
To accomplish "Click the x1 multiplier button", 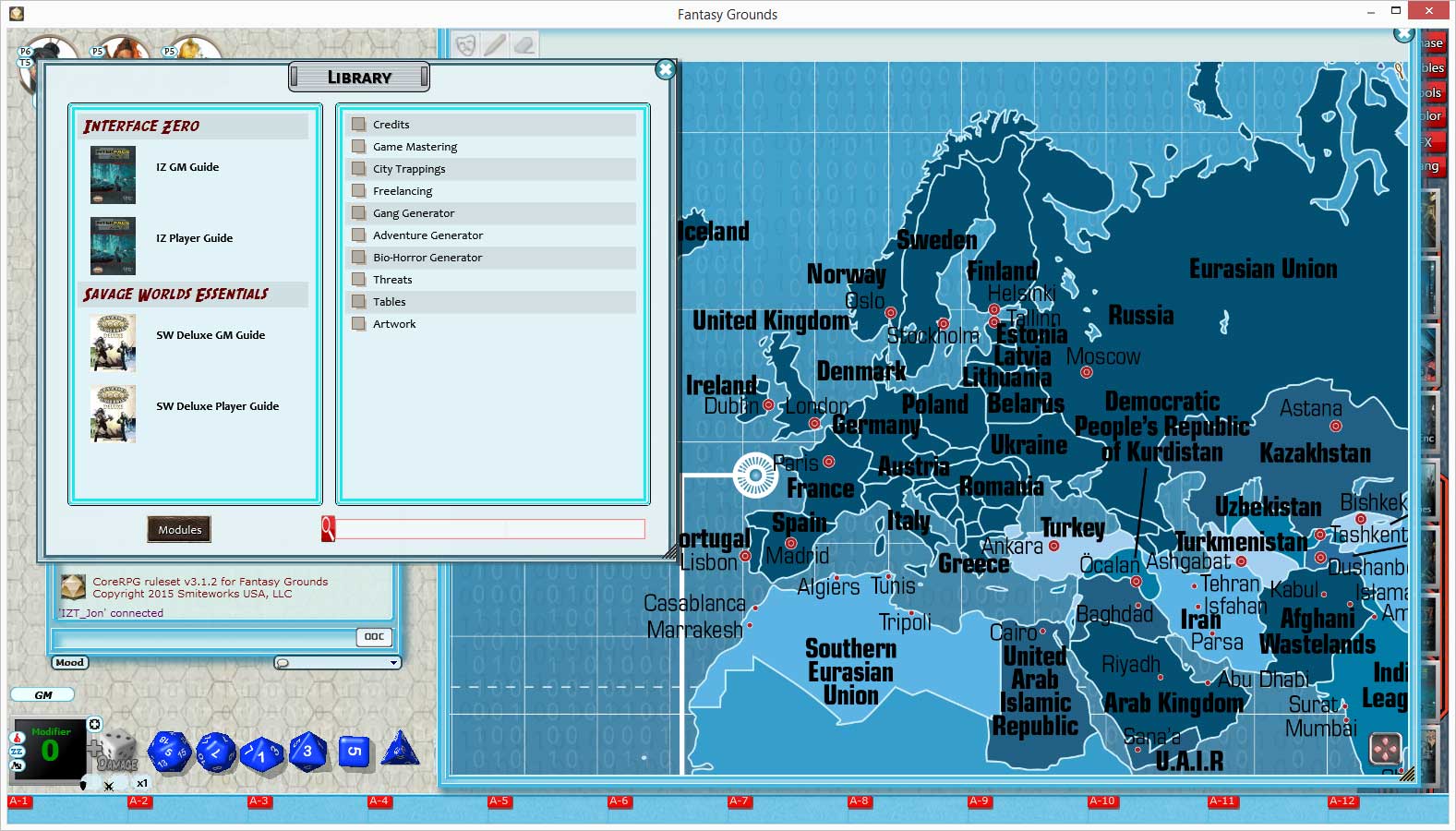I will click(142, 783).
